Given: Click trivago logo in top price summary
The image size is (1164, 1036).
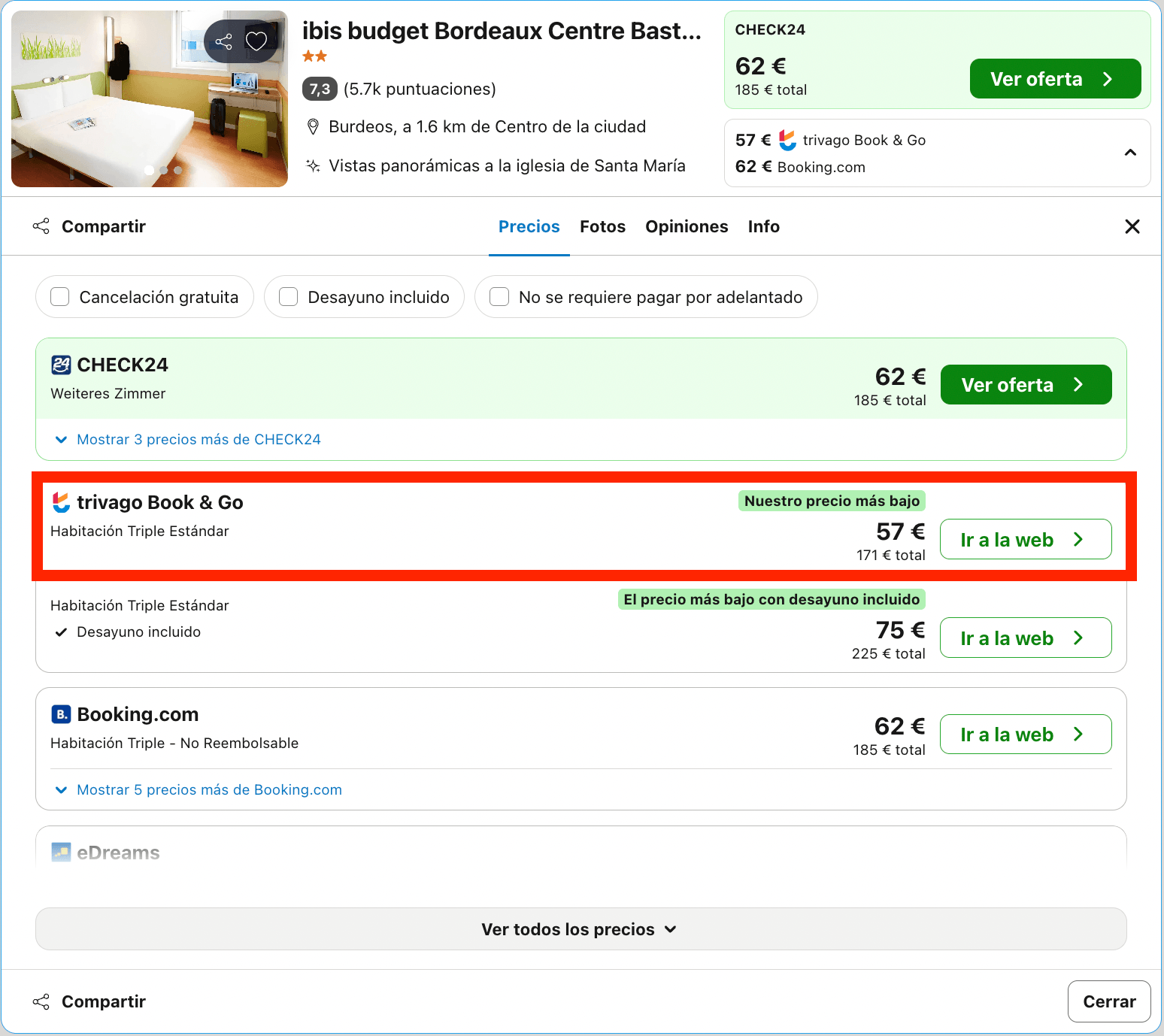Looking at the screenshot, I should pos(787,140).
